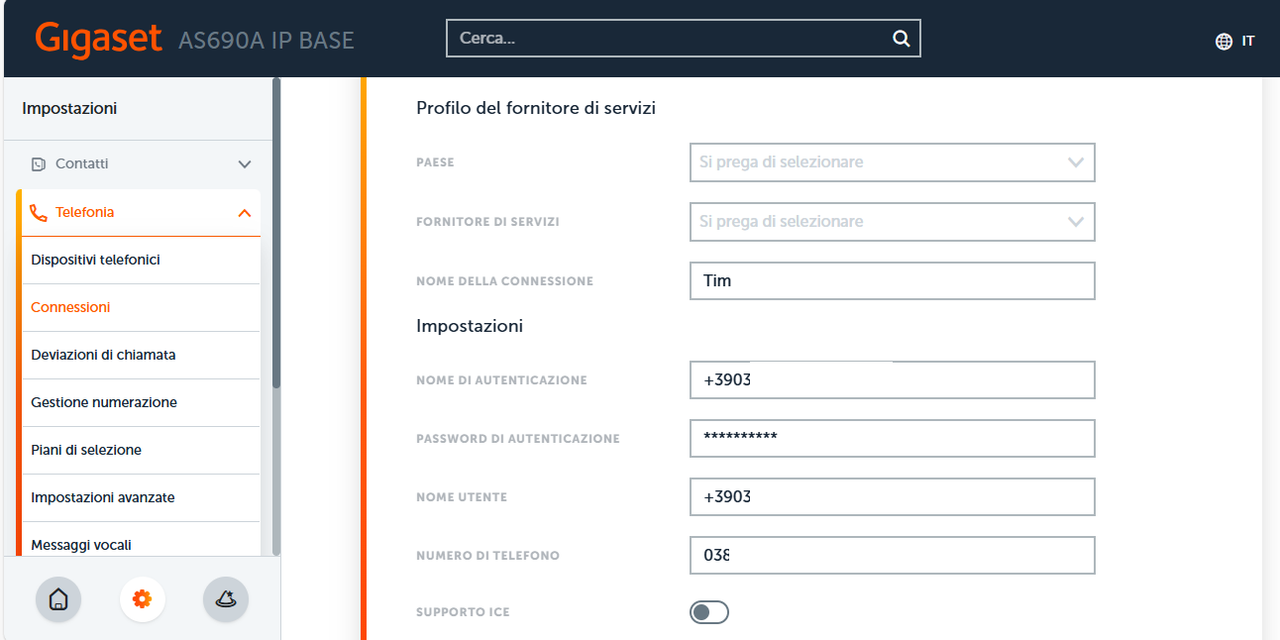Enable the Supporto ICE switch
Screen dimensions: 1280x640
click(709, 612)
